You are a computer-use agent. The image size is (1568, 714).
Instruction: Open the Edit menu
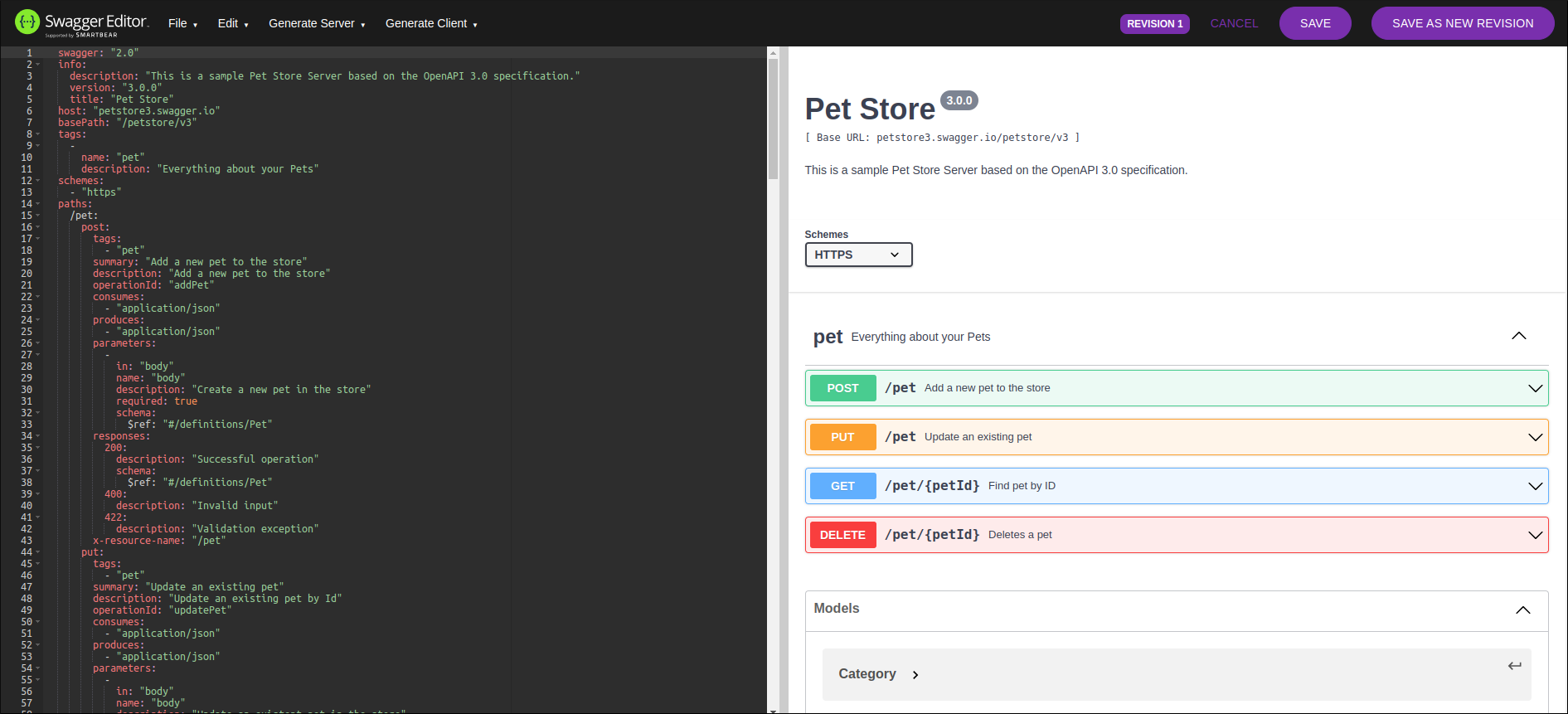coord(233,23)
